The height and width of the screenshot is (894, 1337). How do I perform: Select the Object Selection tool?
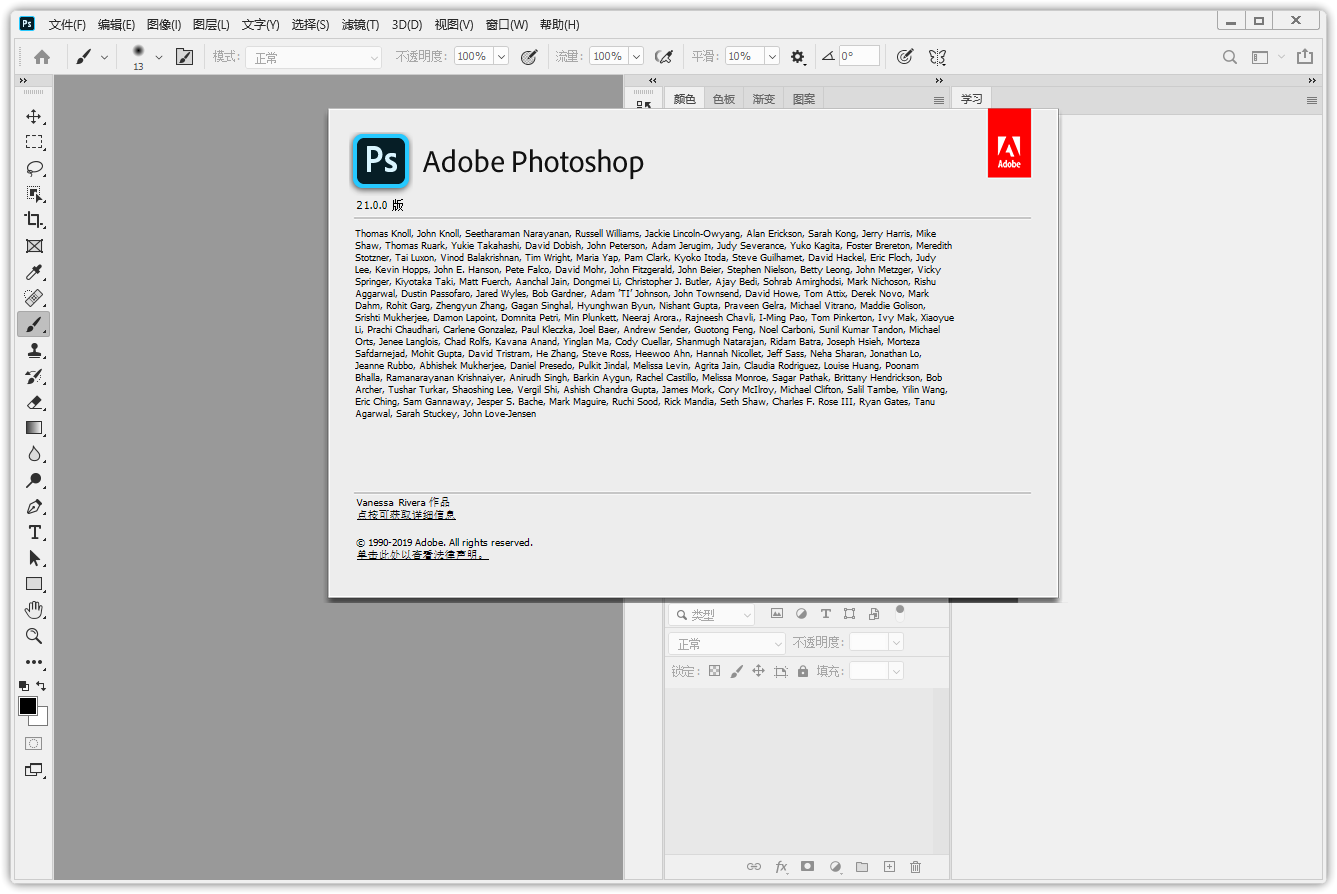[x=34, y=194]
